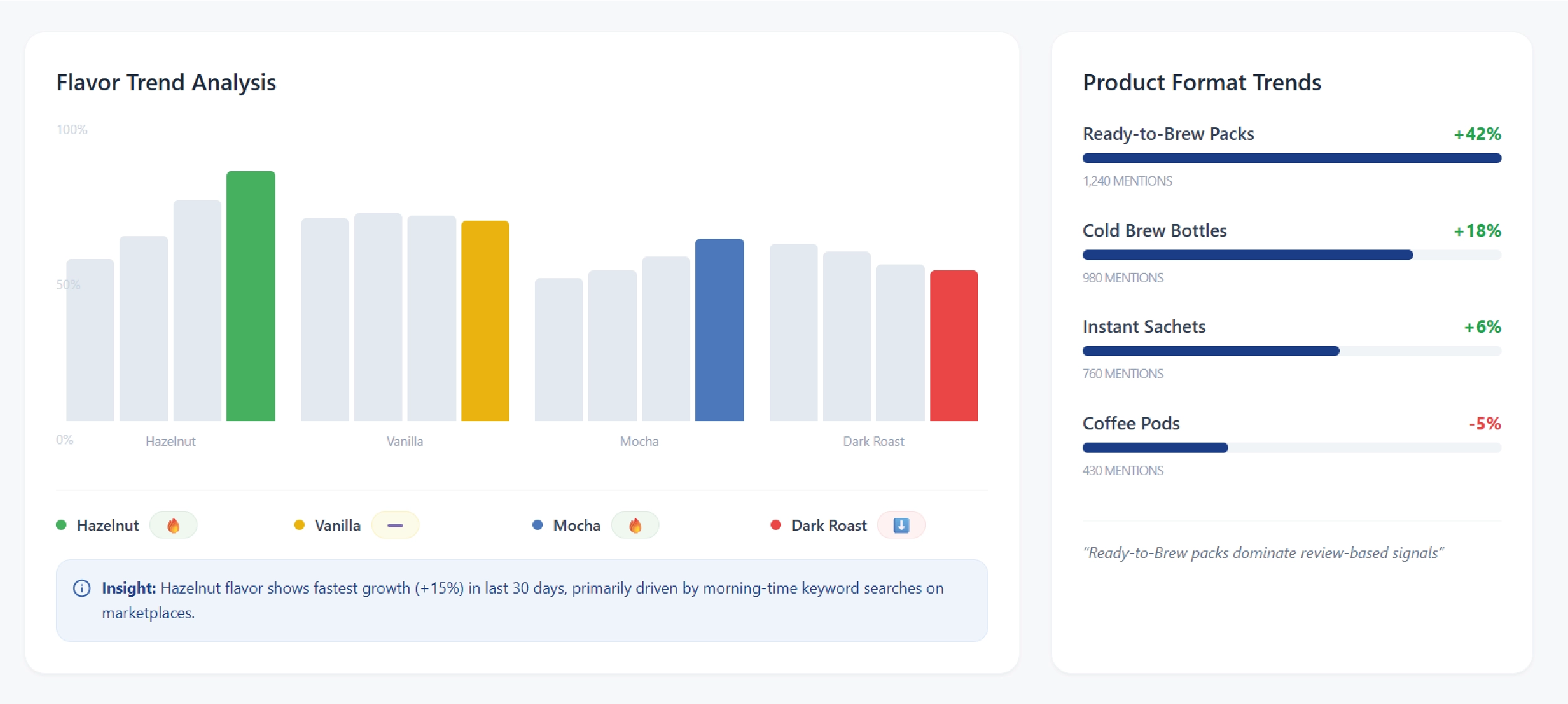
Task: Click the Mocha fire trend icon
Action: point(635,525)
